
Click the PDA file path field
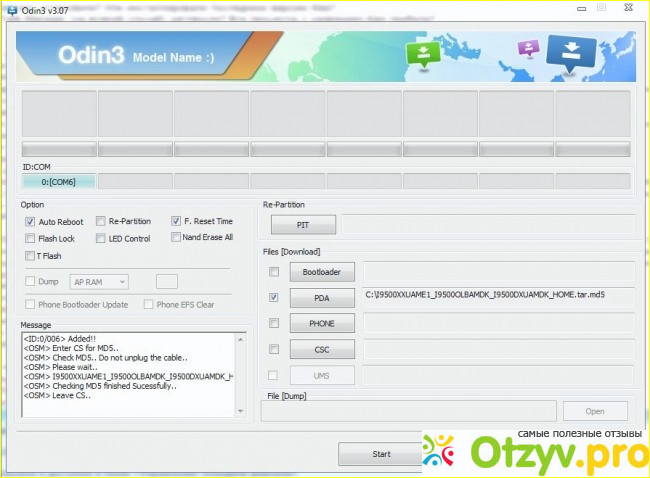[498, 296]
